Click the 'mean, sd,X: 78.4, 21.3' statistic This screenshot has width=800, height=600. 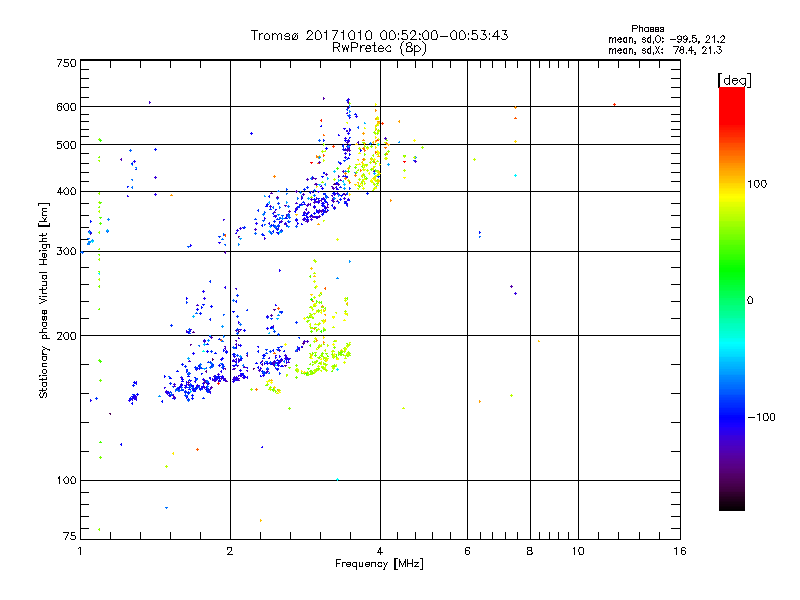(x=665, y=50)
